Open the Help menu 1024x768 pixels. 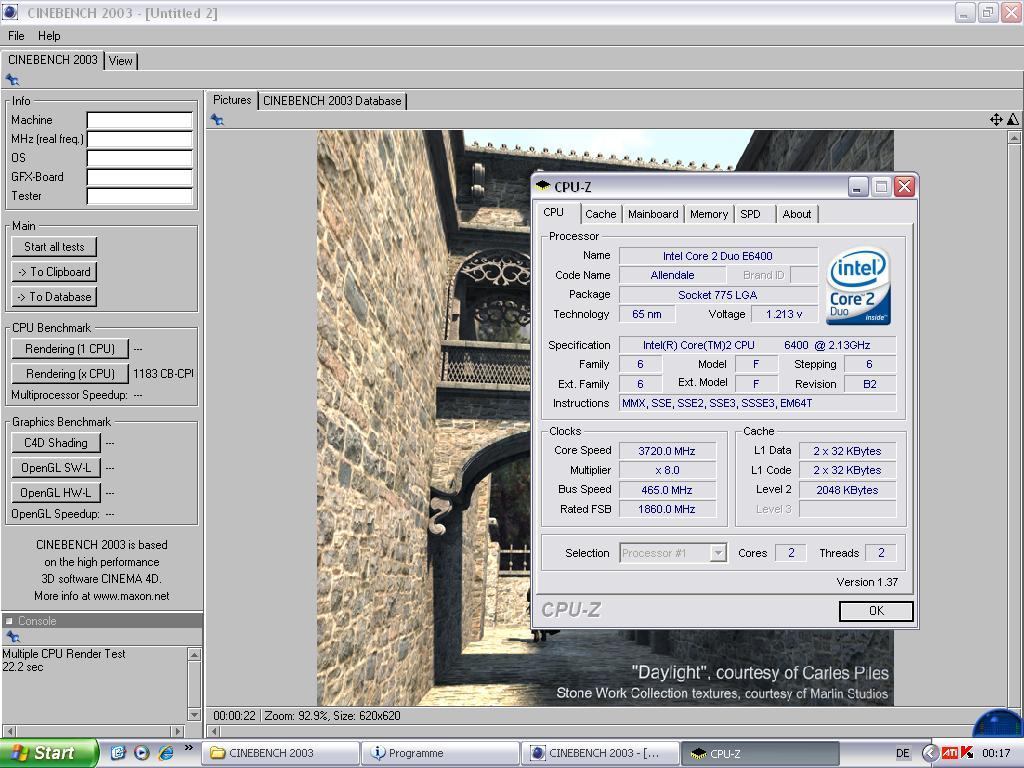(49, 36)
